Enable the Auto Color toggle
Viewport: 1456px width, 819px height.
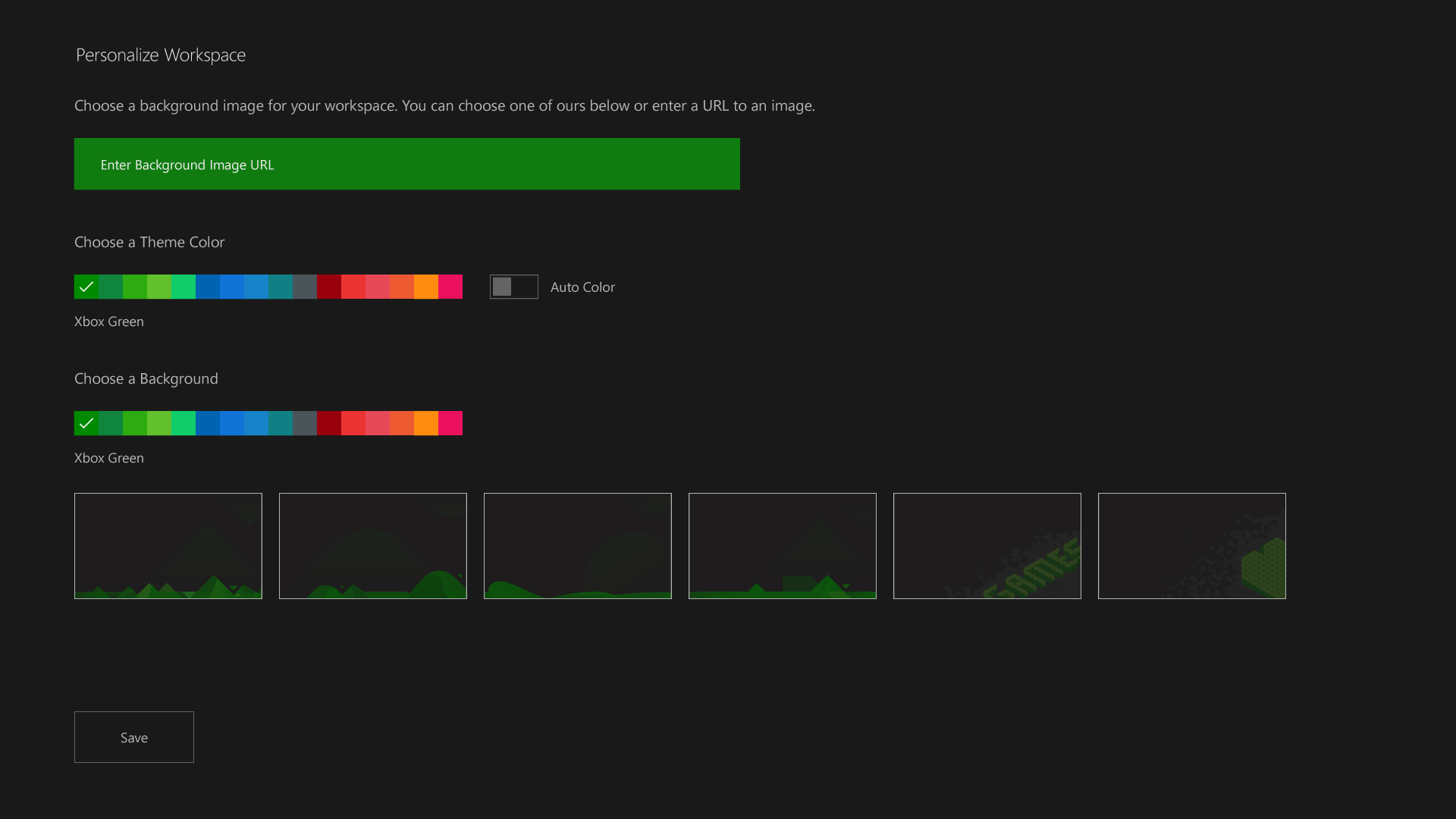pyautogui.click(x=513, y=287)
